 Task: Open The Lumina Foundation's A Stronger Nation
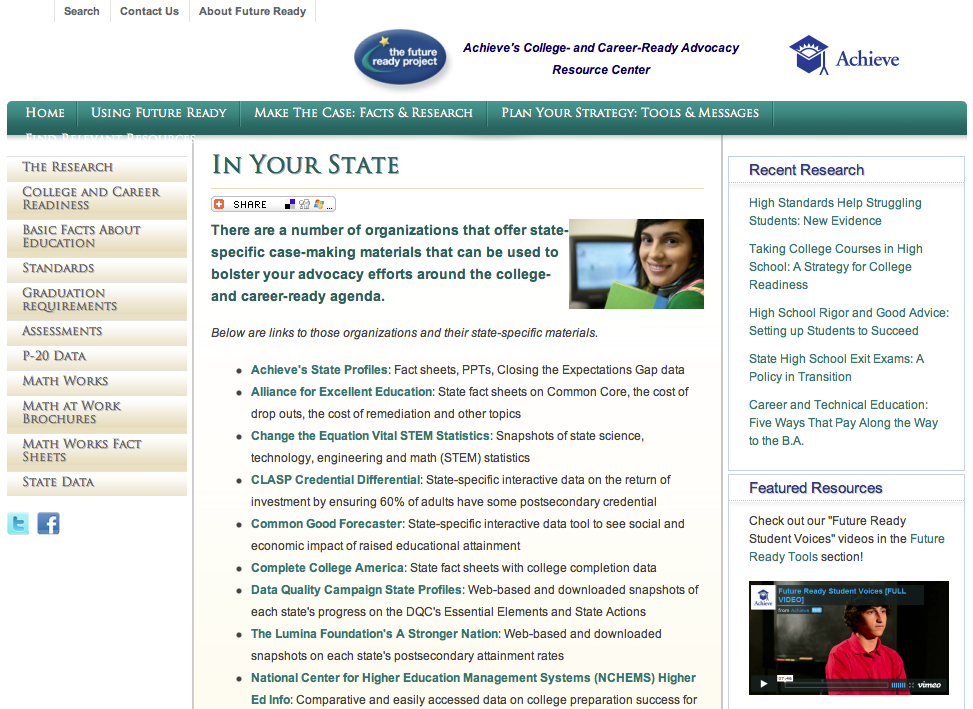click(375, 634)
